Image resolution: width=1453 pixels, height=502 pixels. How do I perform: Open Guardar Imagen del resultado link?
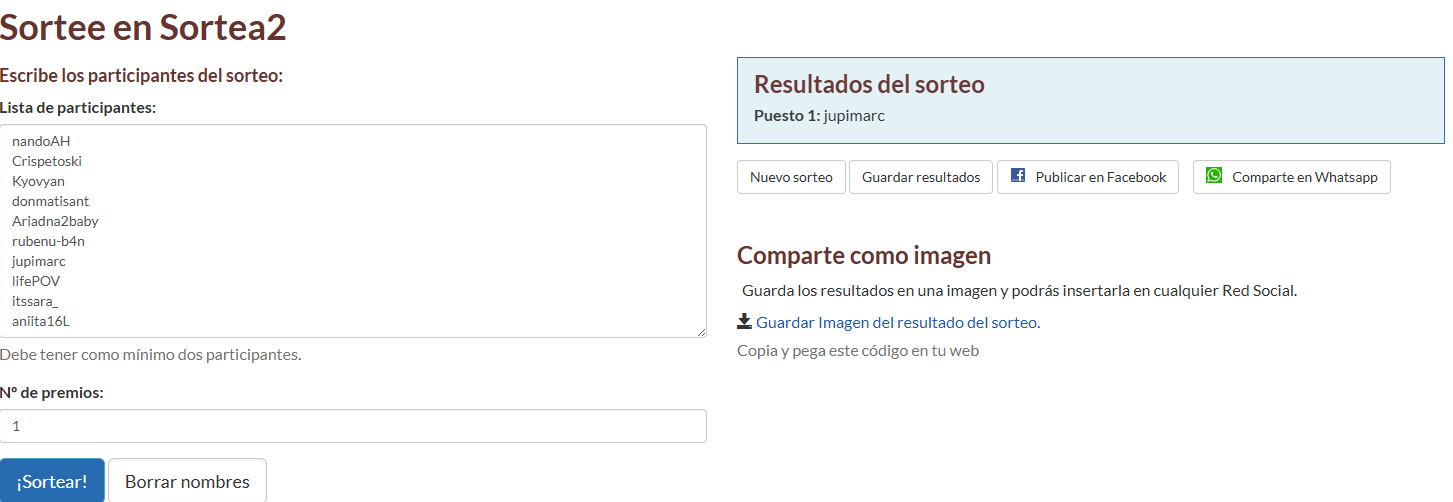[x=897, y=322]
